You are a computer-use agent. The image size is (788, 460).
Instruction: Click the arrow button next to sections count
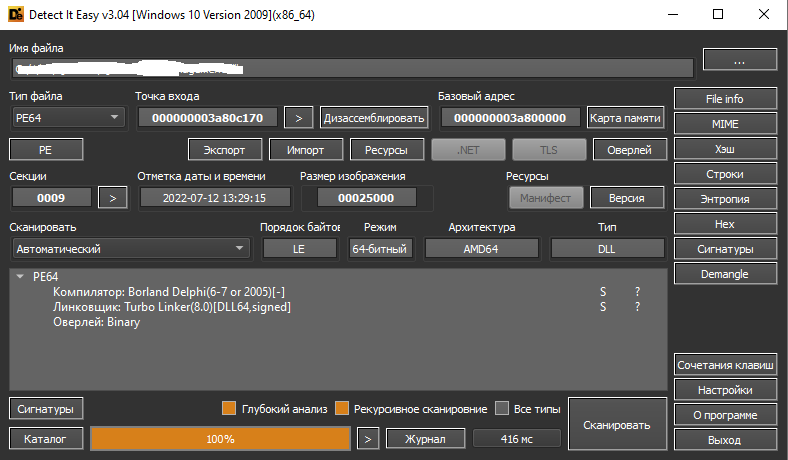[113, 198]
